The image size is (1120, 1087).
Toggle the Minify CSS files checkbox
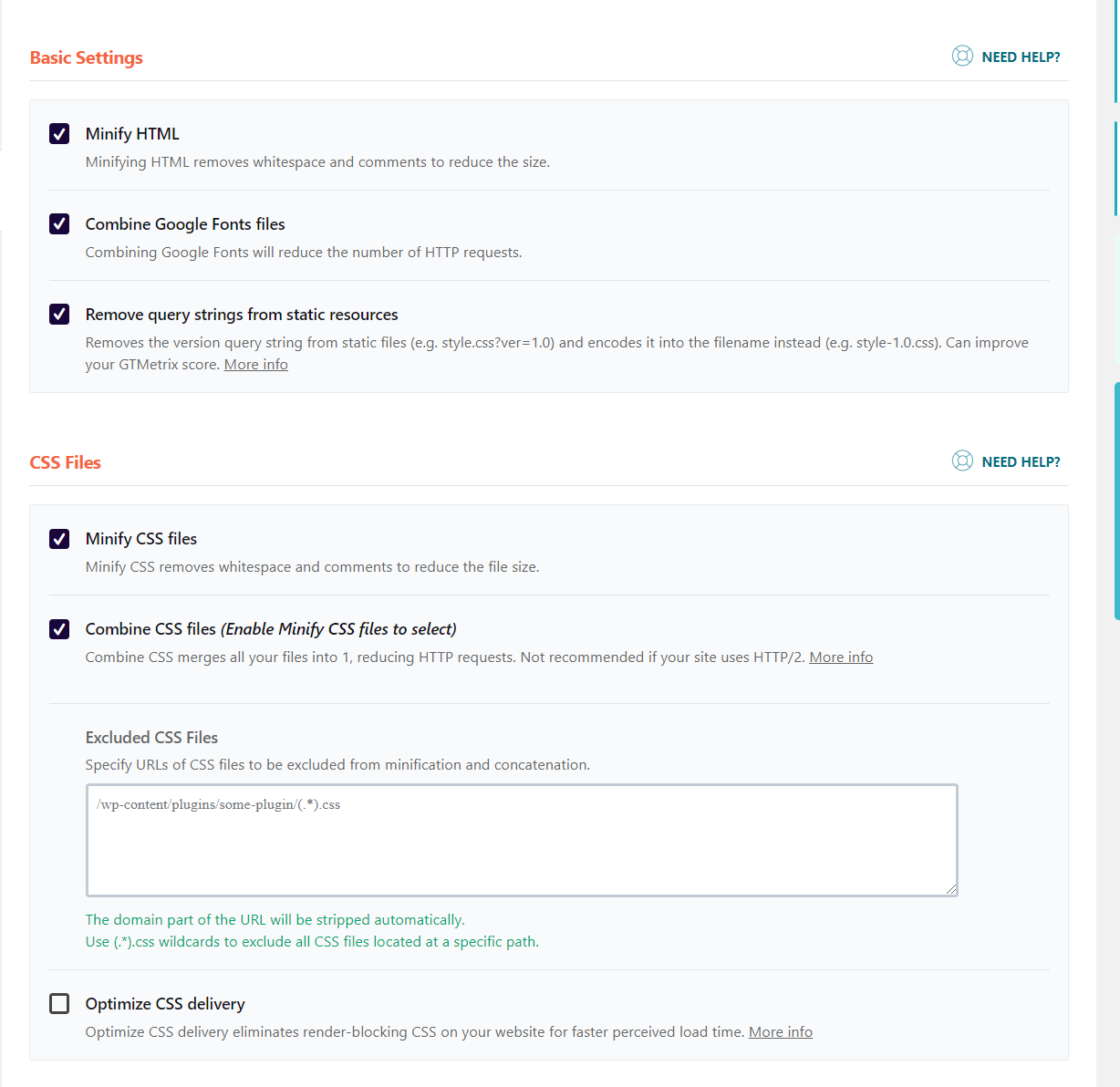point(59,539)
